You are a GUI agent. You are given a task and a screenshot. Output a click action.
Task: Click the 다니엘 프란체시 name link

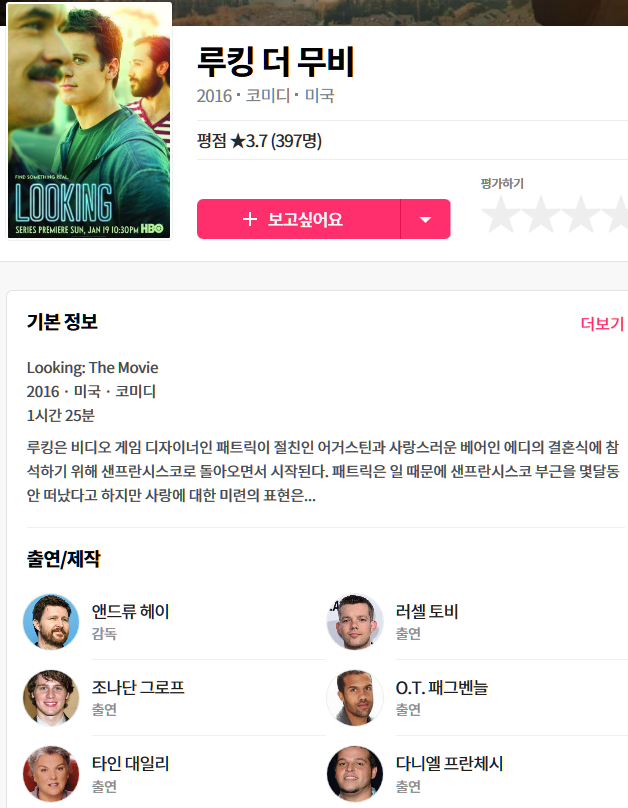(449, 763)
